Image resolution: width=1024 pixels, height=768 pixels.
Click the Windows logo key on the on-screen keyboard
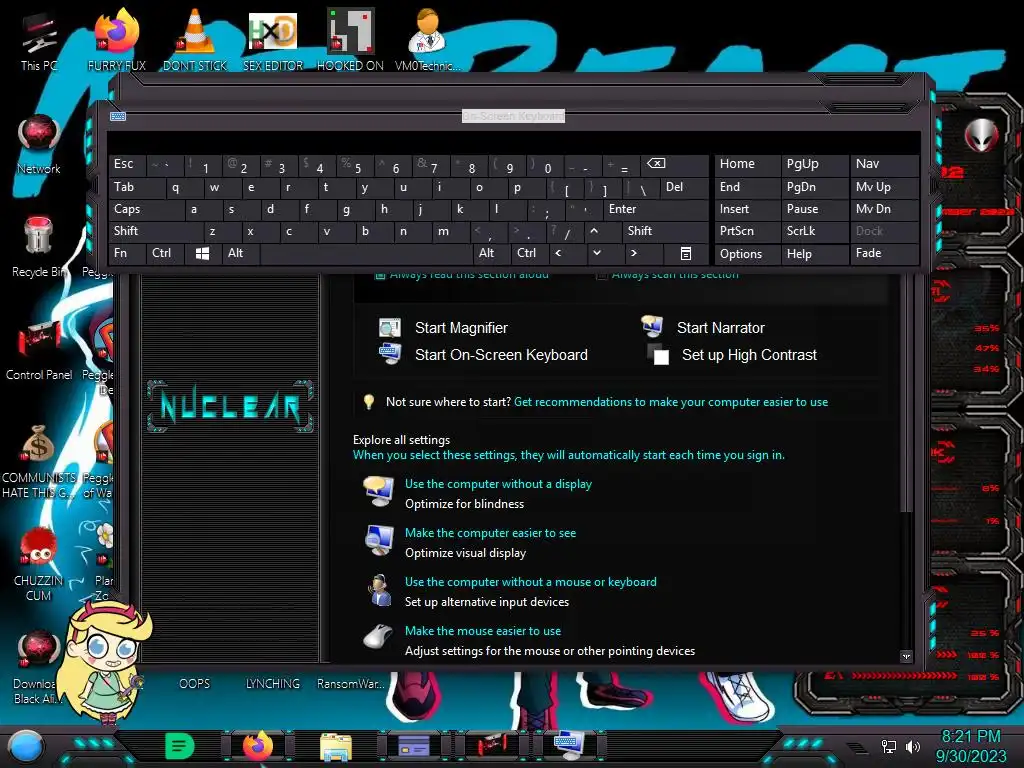click(202, 253)
